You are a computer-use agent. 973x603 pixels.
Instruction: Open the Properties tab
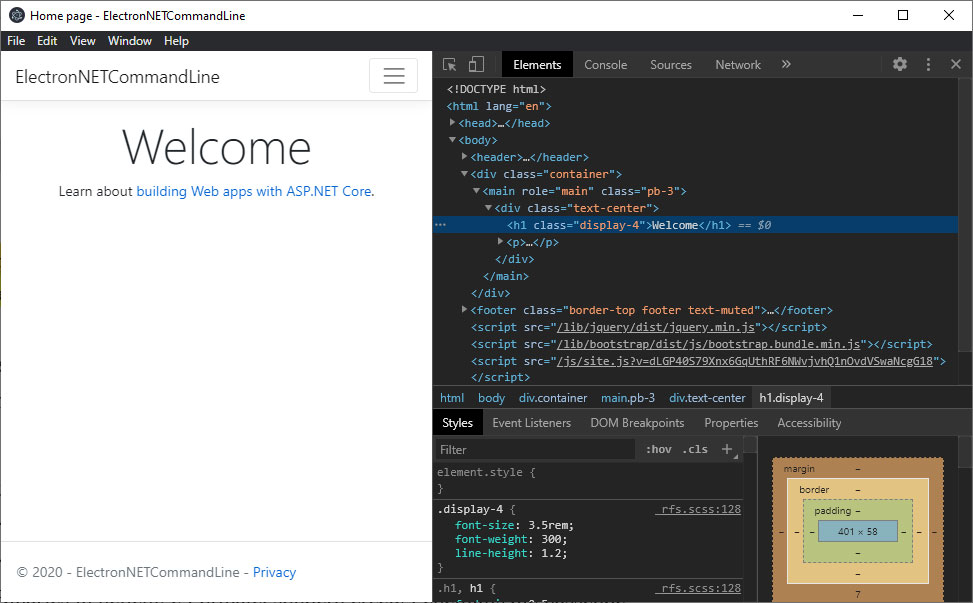click(731, 422)
